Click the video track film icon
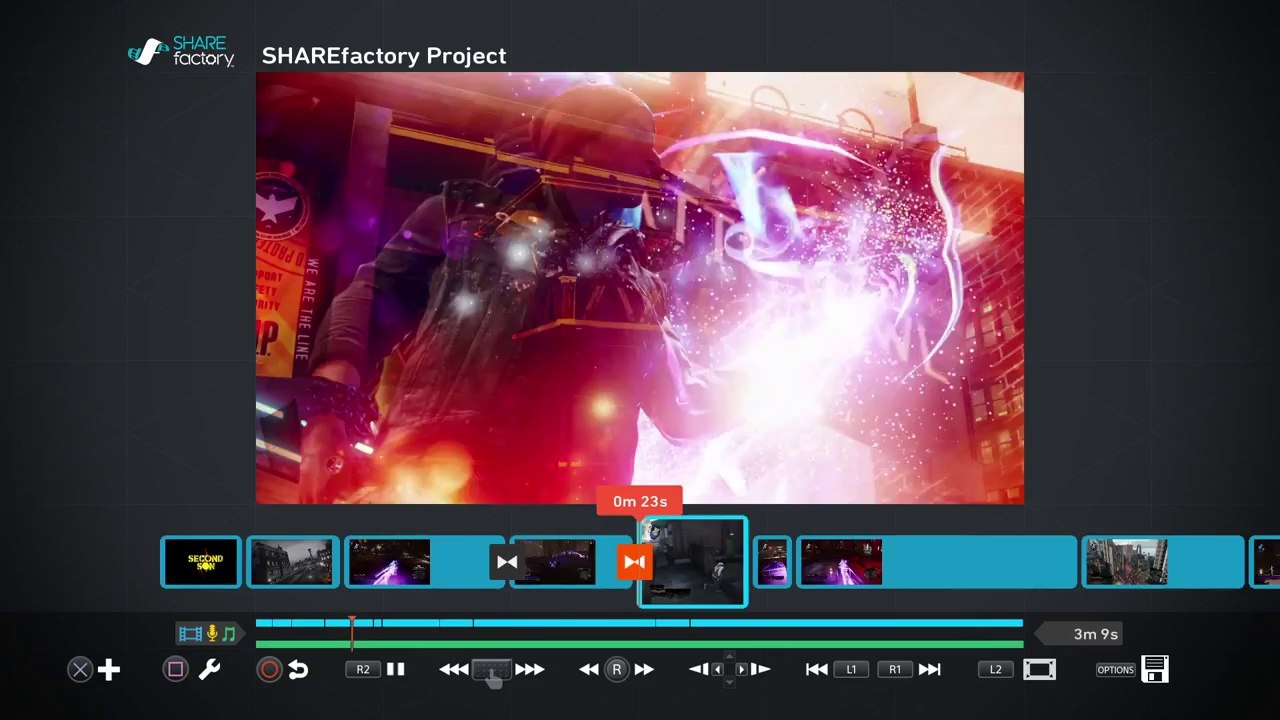 coord(190,634)
